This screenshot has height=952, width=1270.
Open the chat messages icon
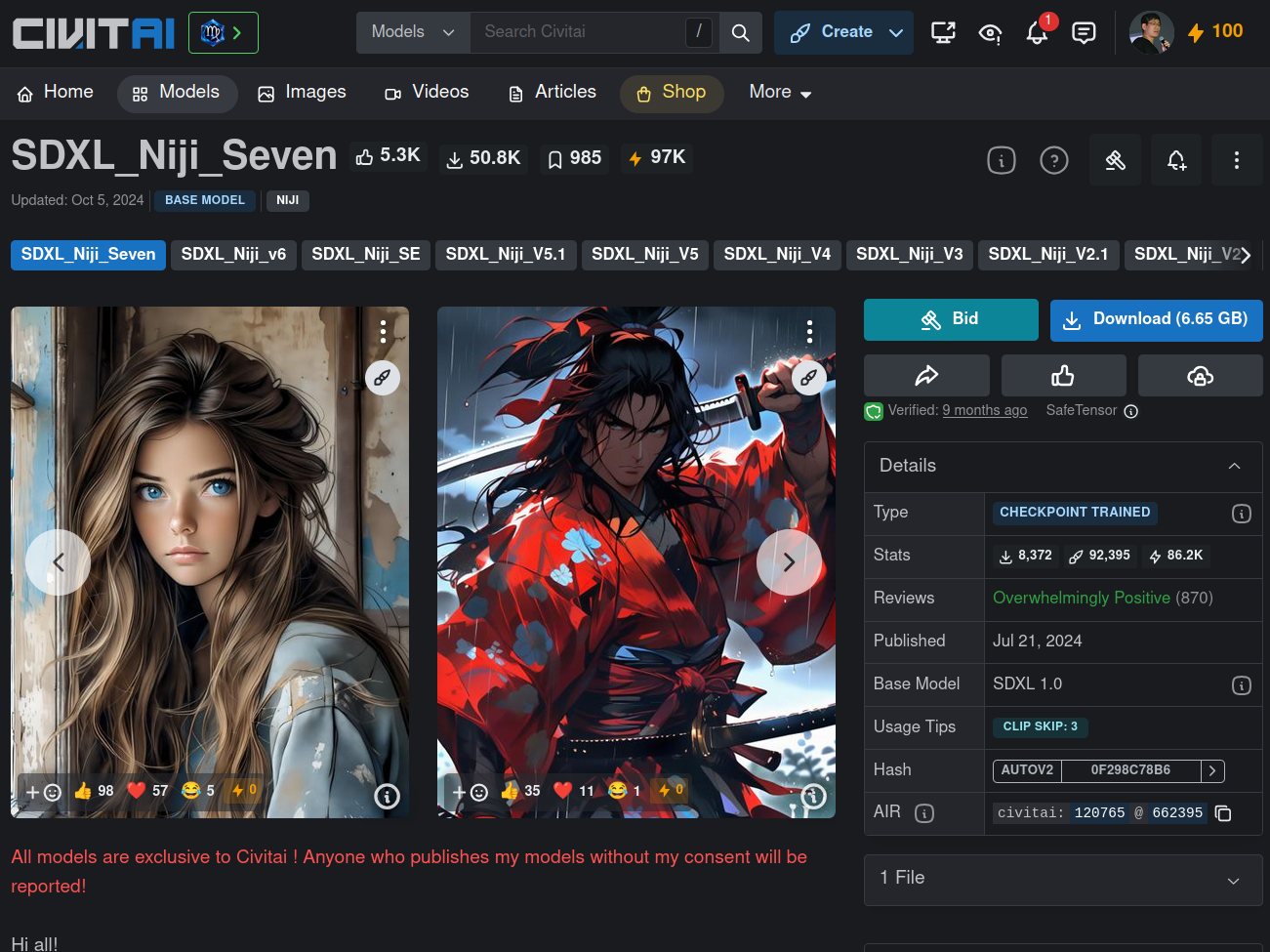tap(1084, 33)
